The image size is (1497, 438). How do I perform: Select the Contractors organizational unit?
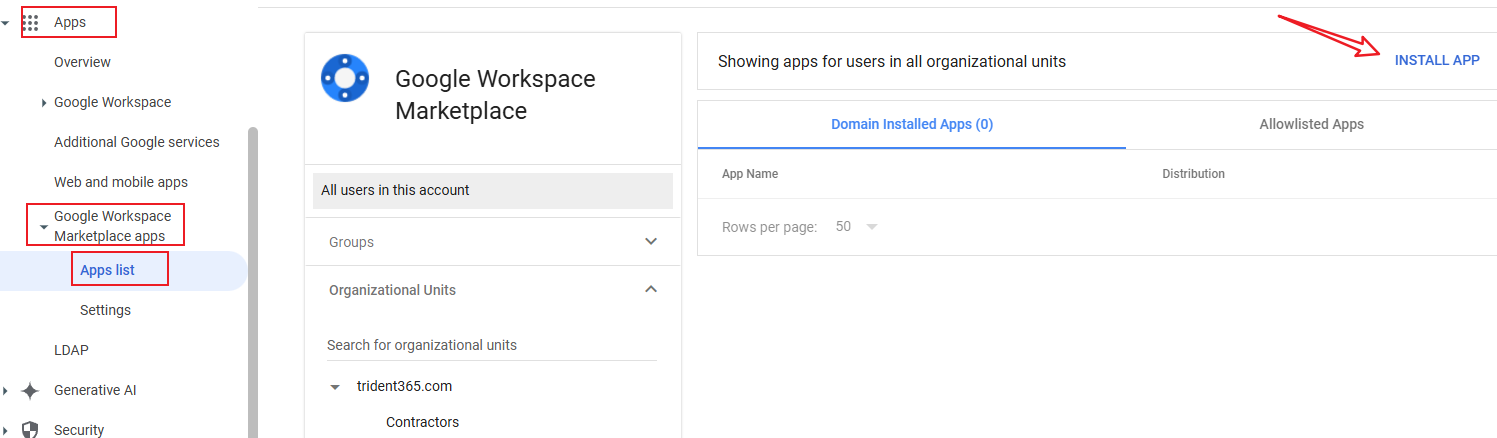(x=422, y=422)
